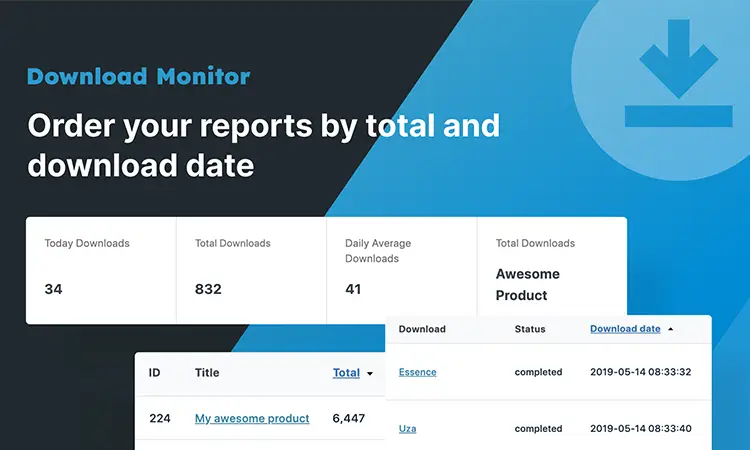Click the 08:33:40 timestamp in Uza row
Viewport: 750px width, 450px height.
[x=640, y=428]
